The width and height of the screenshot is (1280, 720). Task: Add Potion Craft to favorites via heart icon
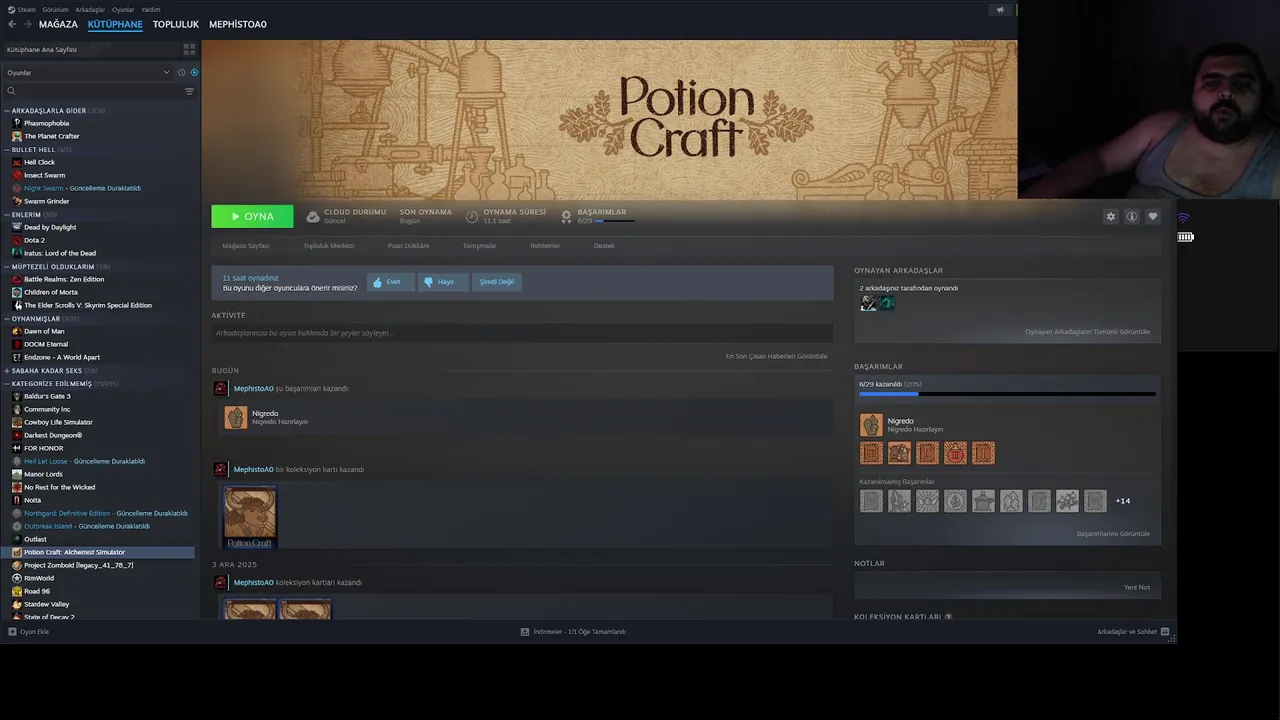pos(1152,216)
